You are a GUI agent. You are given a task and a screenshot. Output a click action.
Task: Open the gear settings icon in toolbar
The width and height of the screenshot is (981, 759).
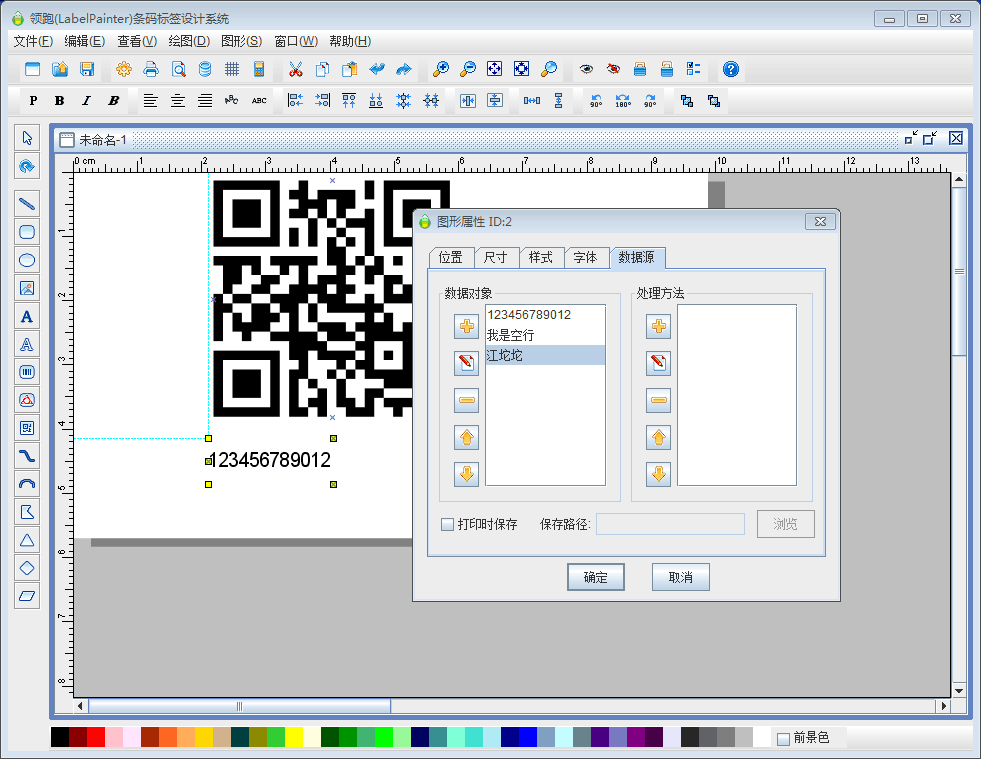[124, 69]
